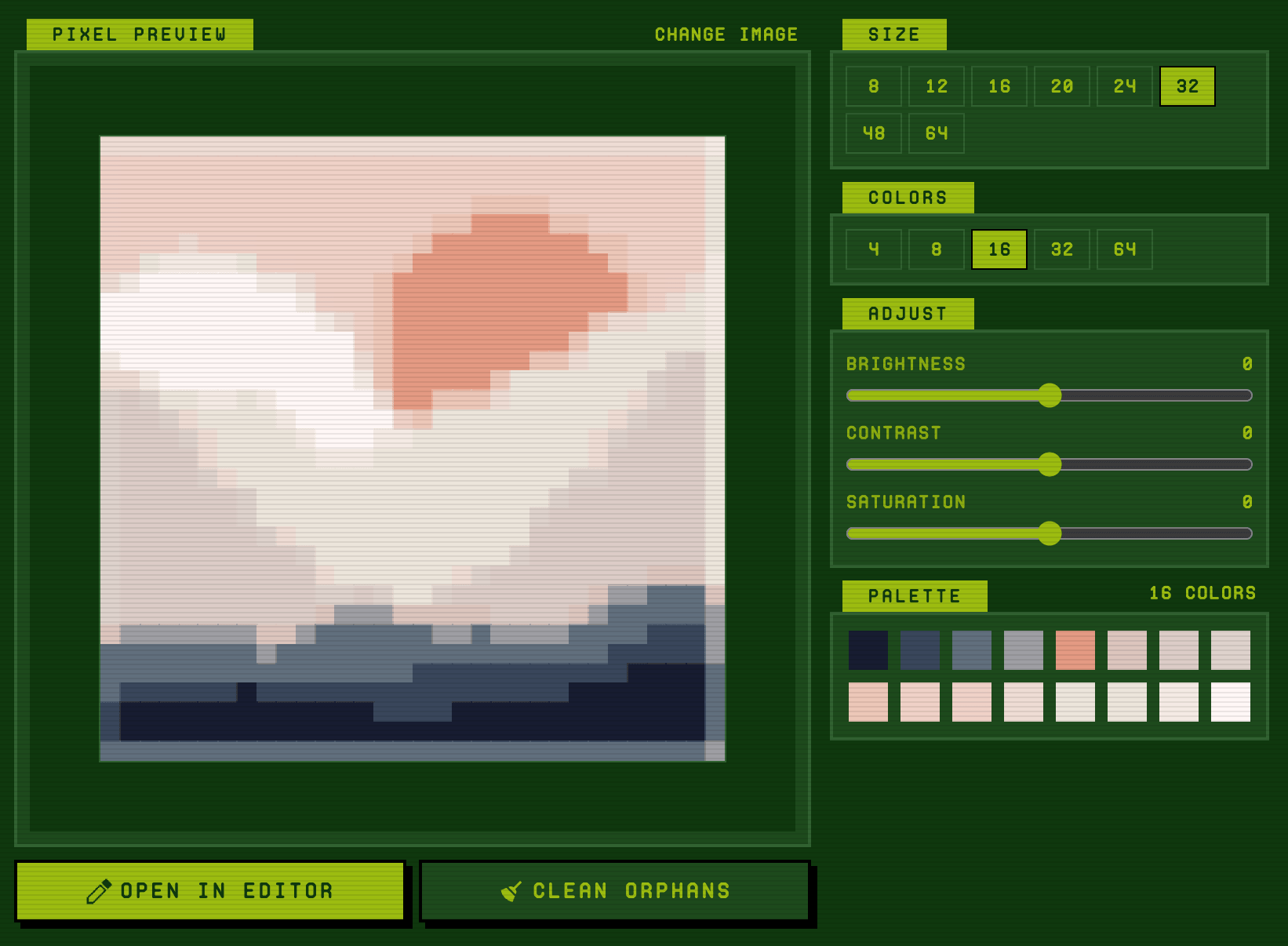Switch color count to 32

(x=1061, y=249)
